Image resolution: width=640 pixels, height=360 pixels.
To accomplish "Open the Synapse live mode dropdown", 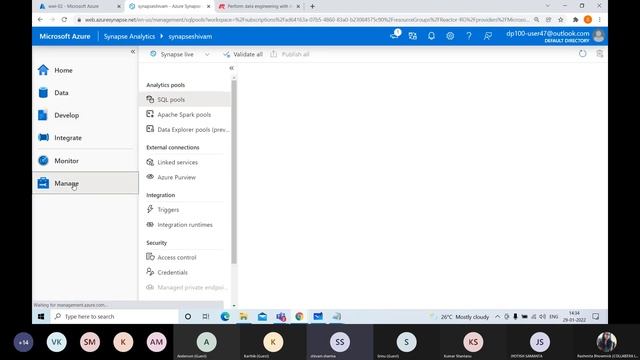I will [180, 54].
